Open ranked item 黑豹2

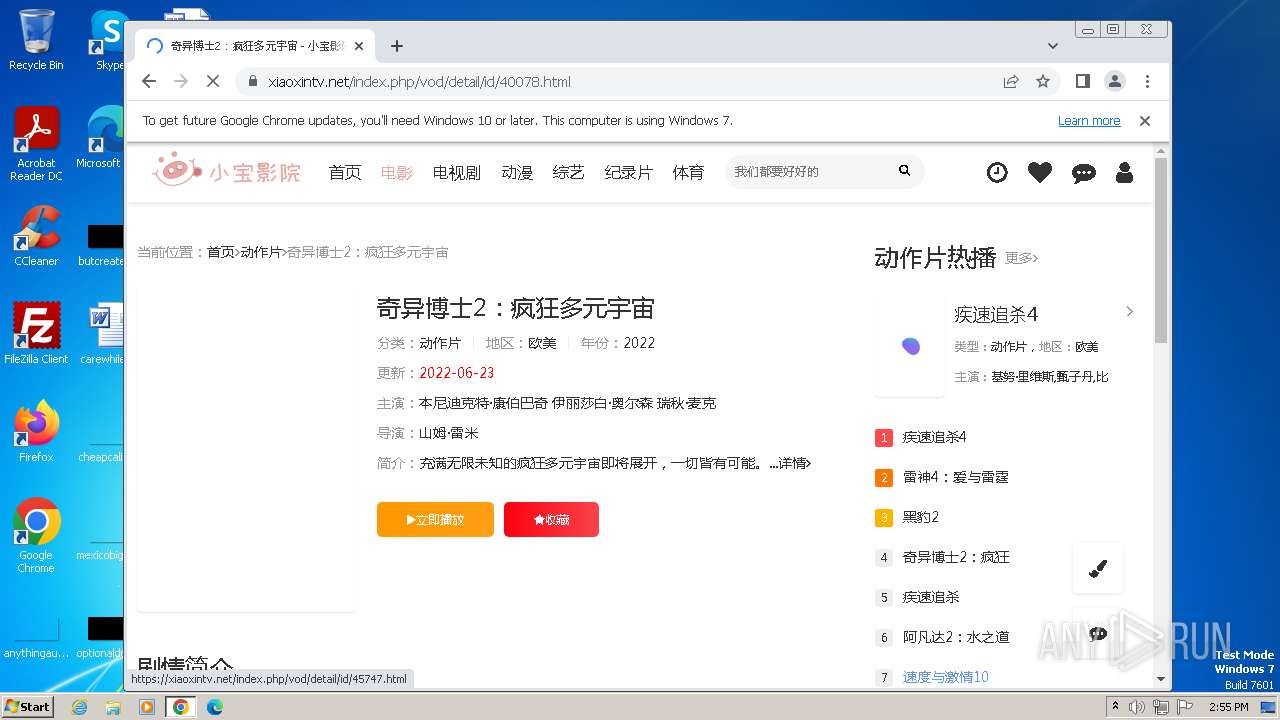click(x=920, y=517)
